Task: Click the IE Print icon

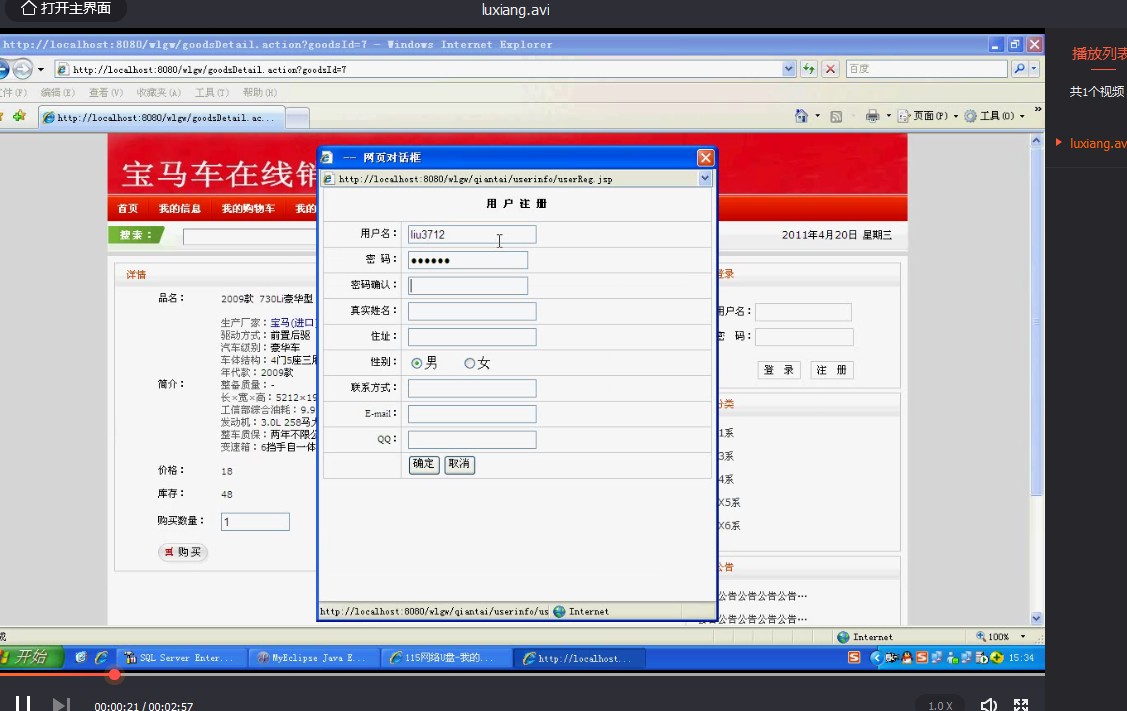Action: pyautogui.click(x=872, y=116)
